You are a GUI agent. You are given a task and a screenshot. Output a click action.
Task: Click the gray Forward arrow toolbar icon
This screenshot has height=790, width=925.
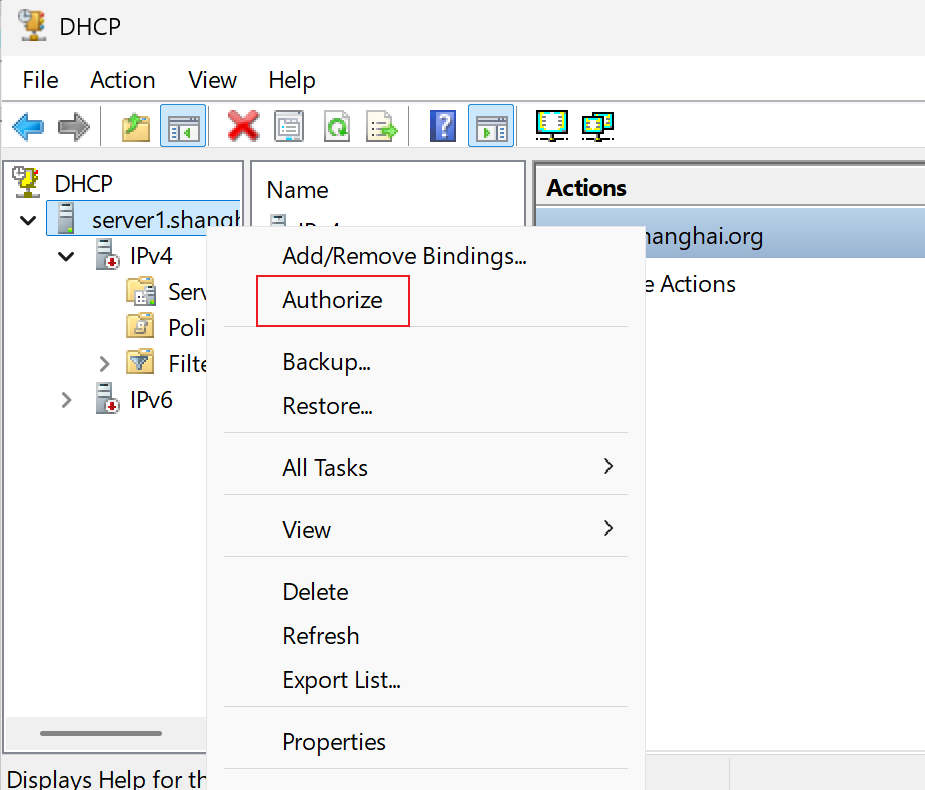pos(74,126)
